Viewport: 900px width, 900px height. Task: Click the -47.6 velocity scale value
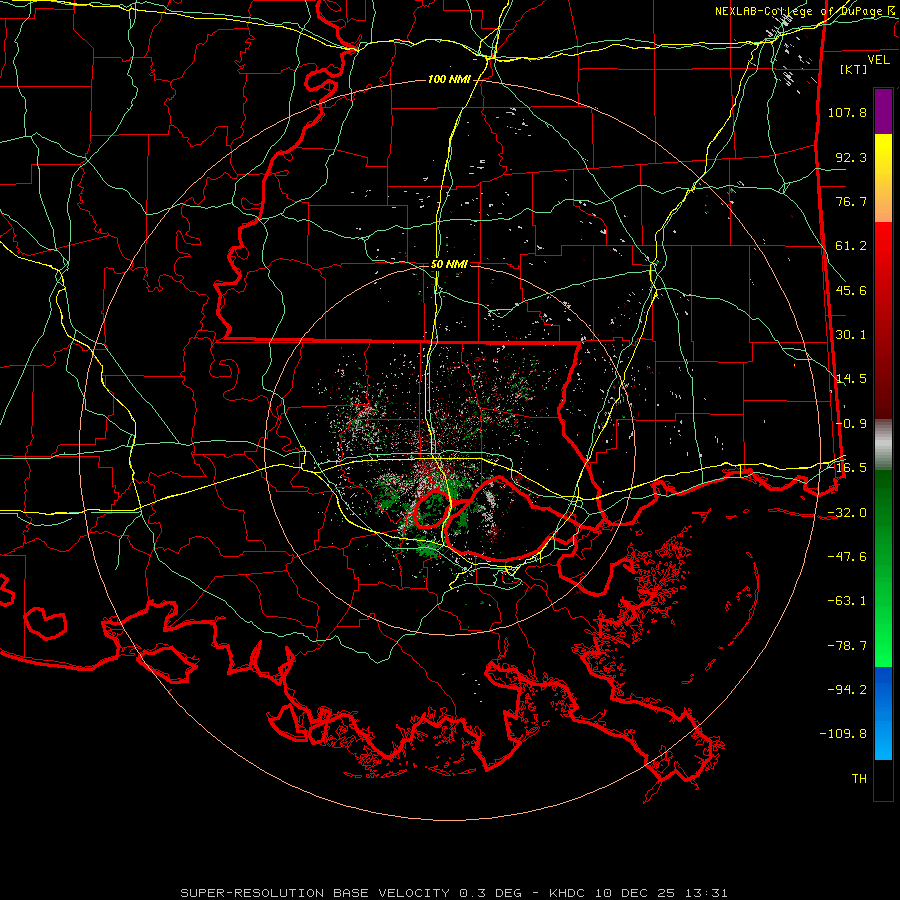tap(847, 557)
